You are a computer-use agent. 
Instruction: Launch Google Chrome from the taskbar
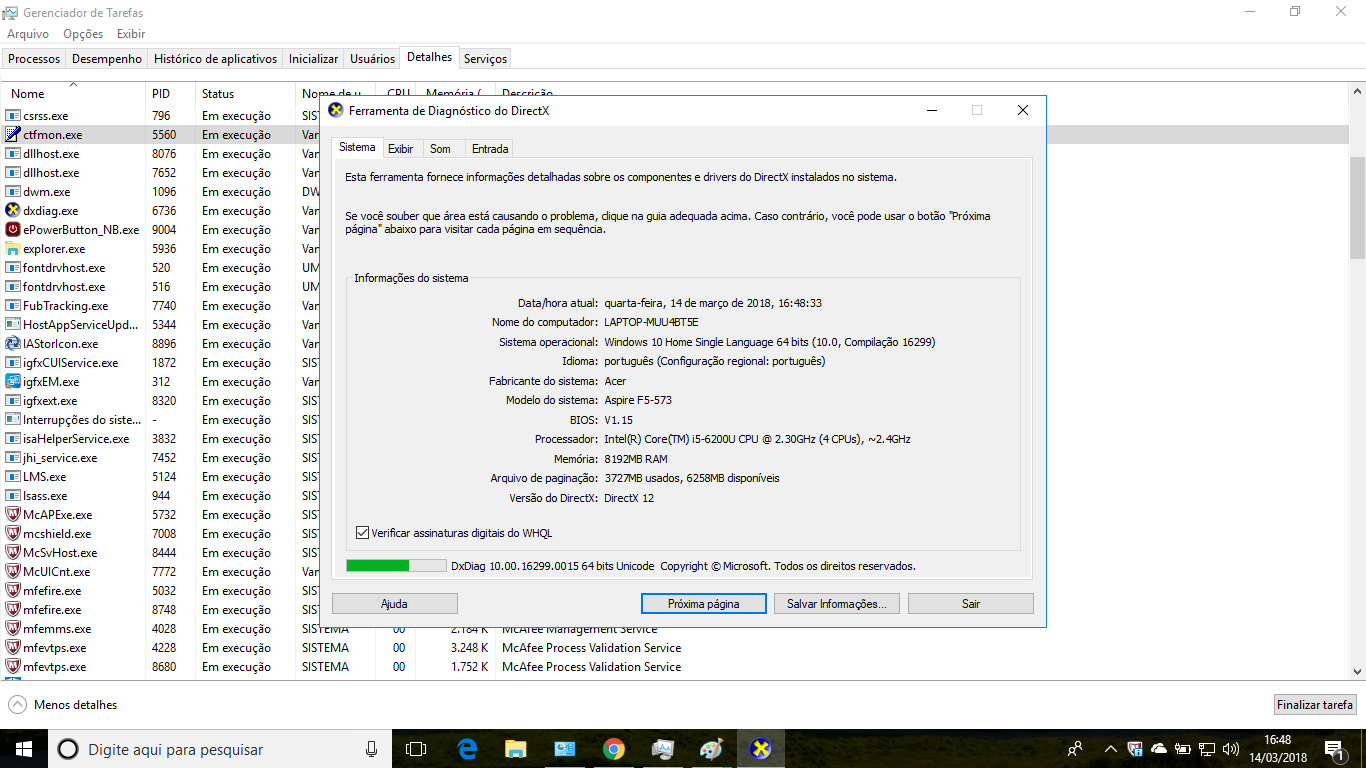pos(613,748)
